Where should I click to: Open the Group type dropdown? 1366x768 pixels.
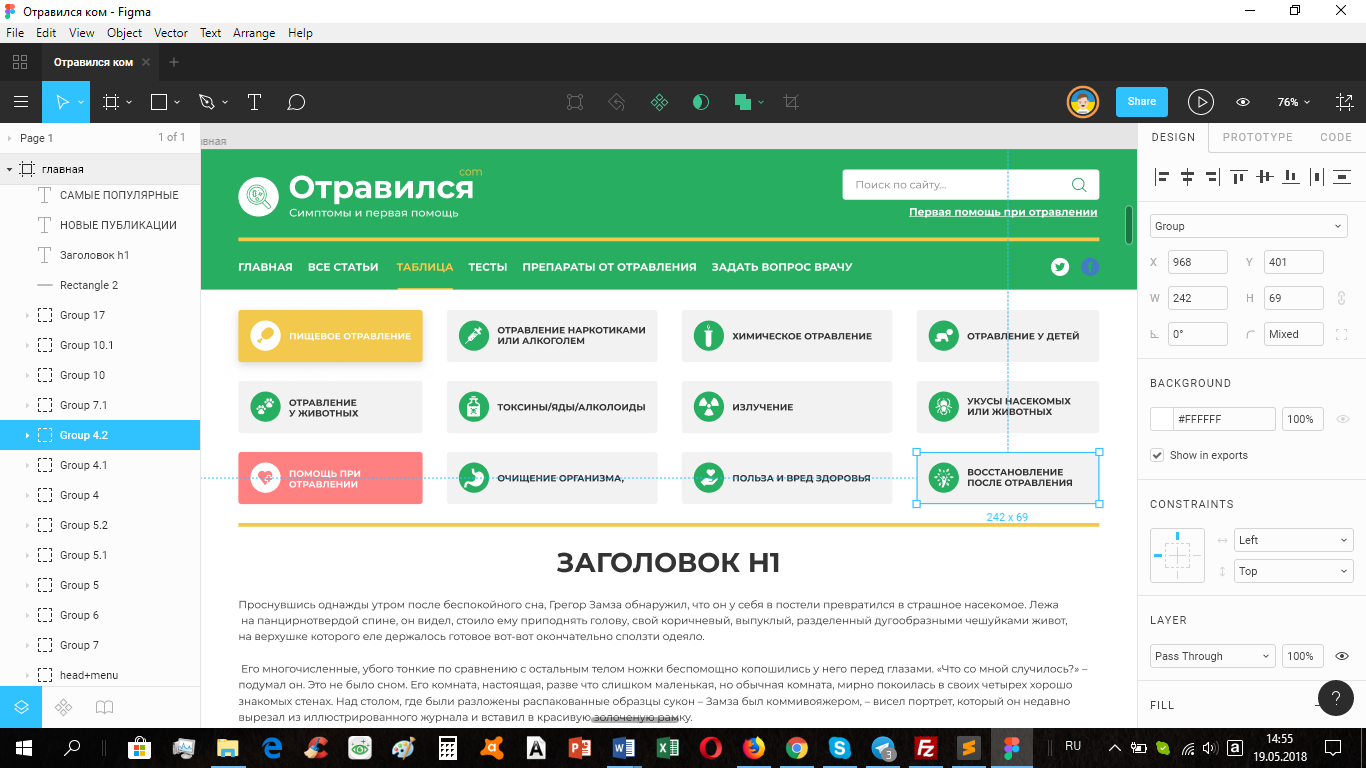(x=1249, y=226)
